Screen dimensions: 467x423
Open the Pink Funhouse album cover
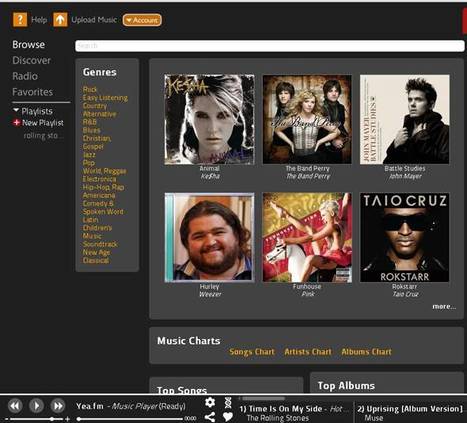307,237
